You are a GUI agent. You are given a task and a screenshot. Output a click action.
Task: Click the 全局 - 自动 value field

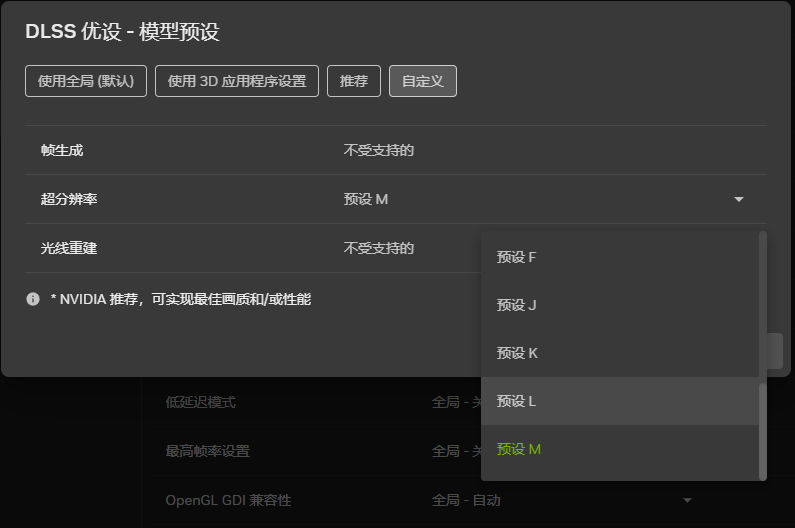pos(466,500)
